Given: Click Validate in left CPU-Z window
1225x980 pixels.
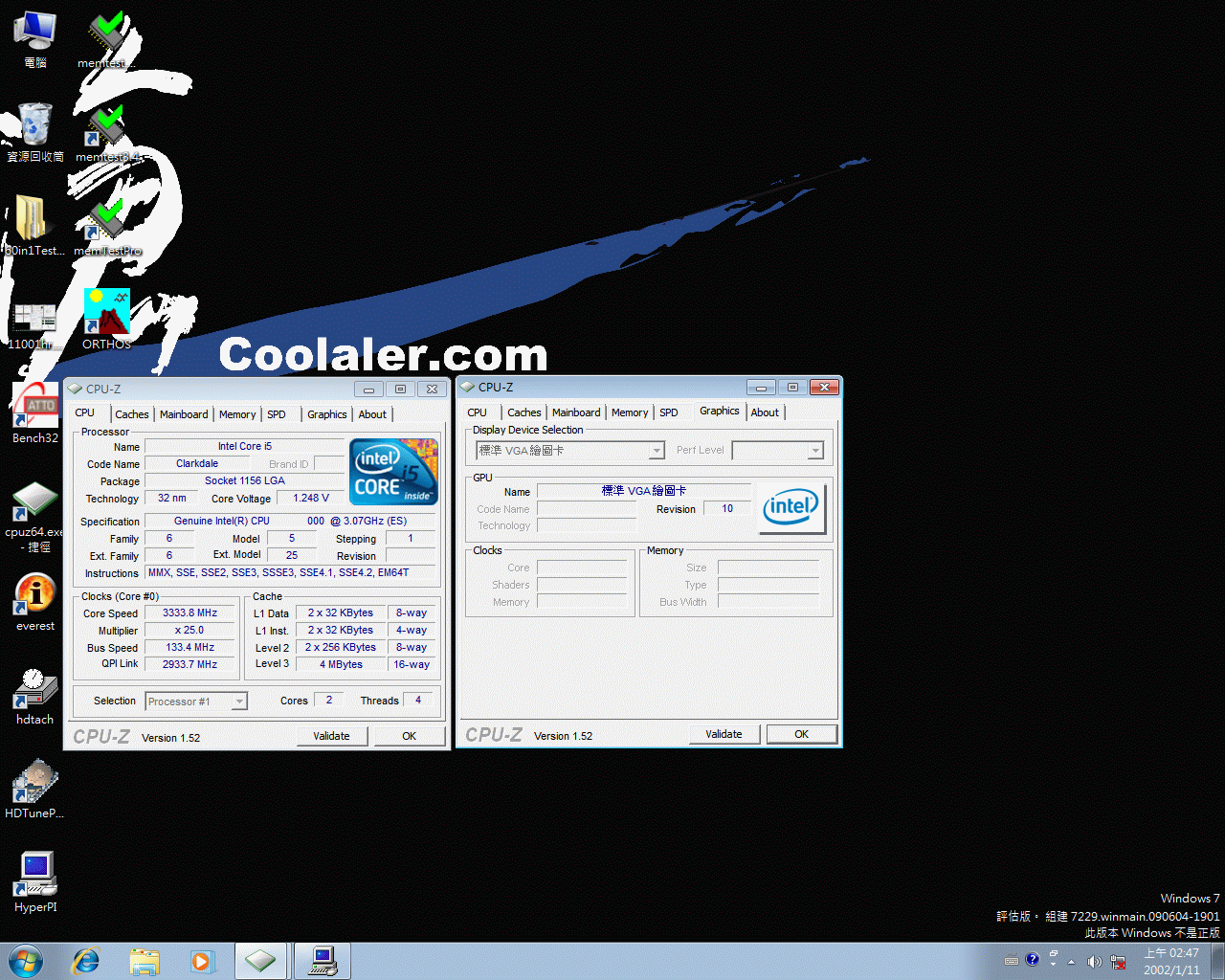Looking at the screenshot, I should (331, 736).
